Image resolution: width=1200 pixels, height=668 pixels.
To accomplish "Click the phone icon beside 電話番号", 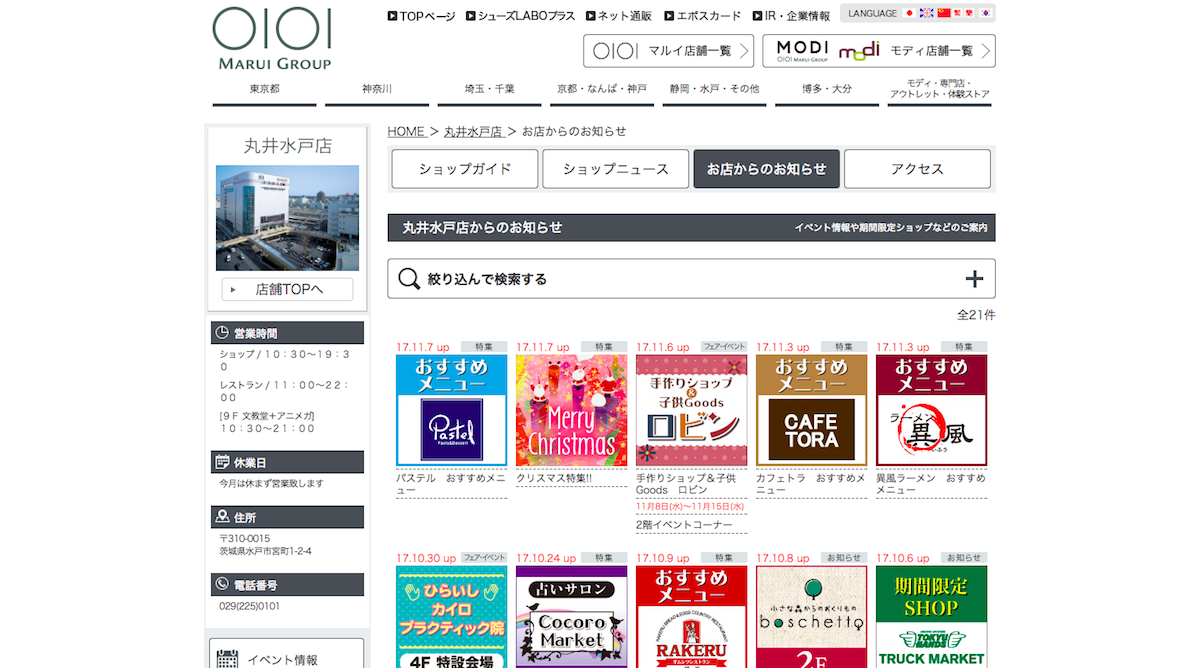I will pyautogui.click(x=222, y=584).
